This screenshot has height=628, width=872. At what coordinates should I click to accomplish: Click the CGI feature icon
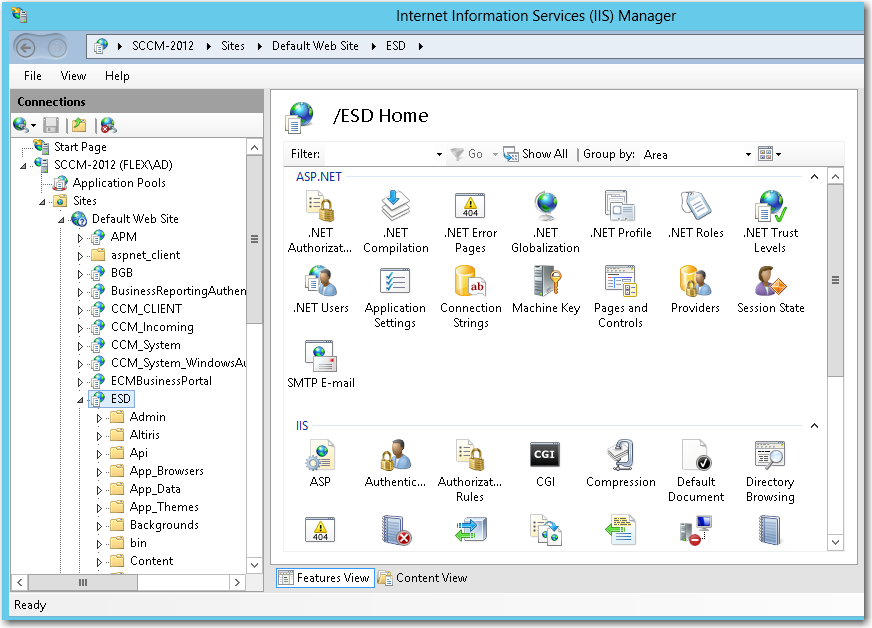(545, 455)
